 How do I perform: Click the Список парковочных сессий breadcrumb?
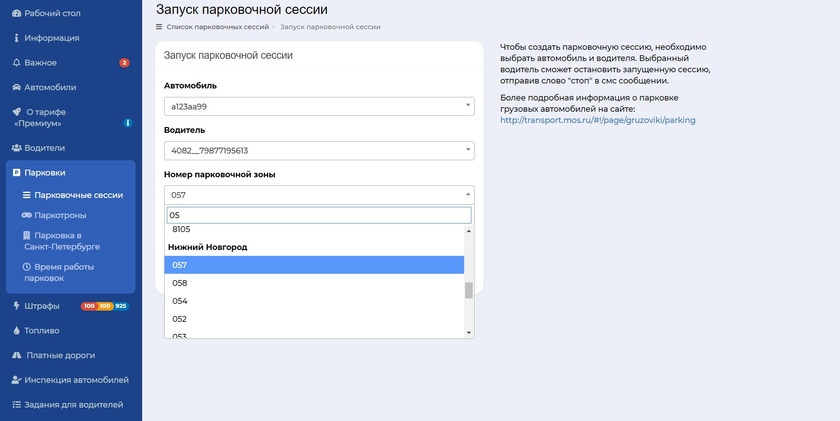coord(217,26)
